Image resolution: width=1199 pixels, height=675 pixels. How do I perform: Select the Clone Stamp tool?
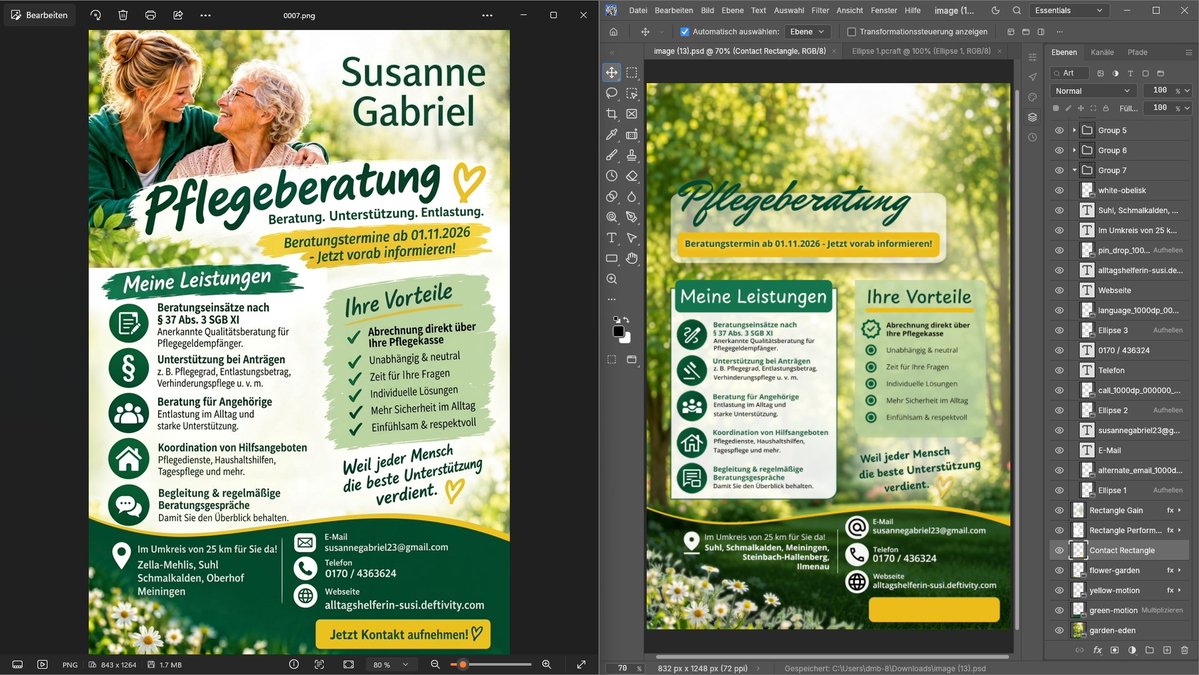[632, 155]
